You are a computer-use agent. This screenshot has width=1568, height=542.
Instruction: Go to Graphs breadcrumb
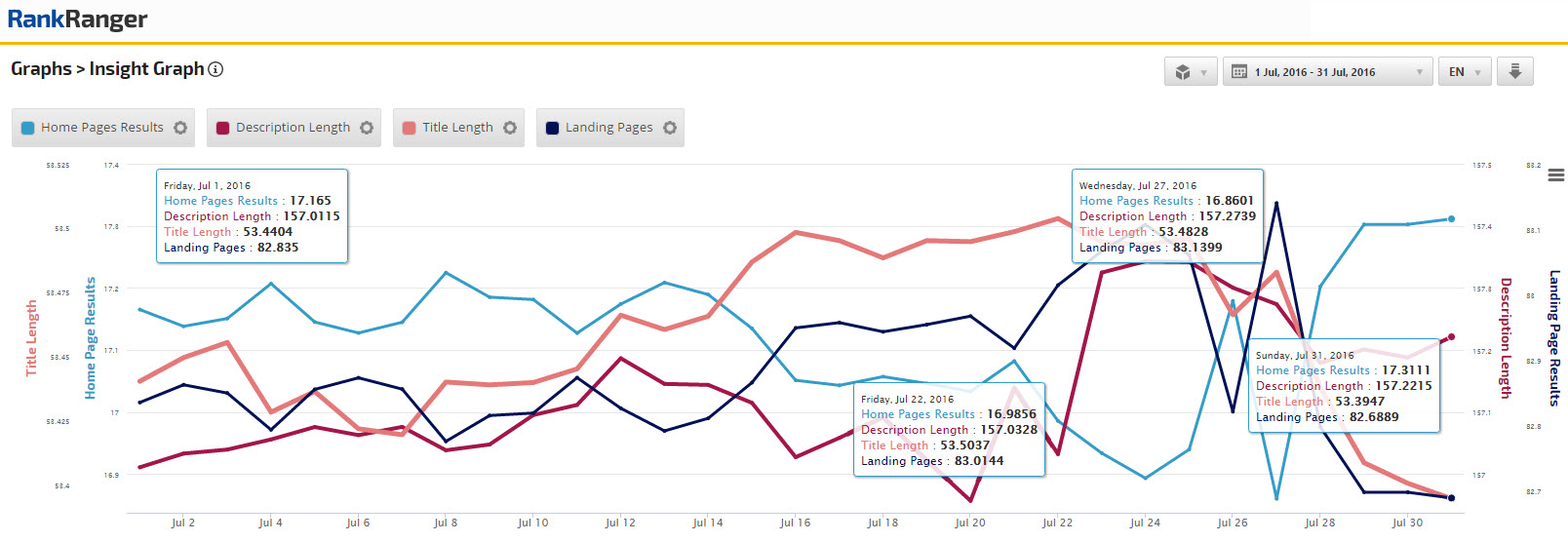tap(40, 69)
